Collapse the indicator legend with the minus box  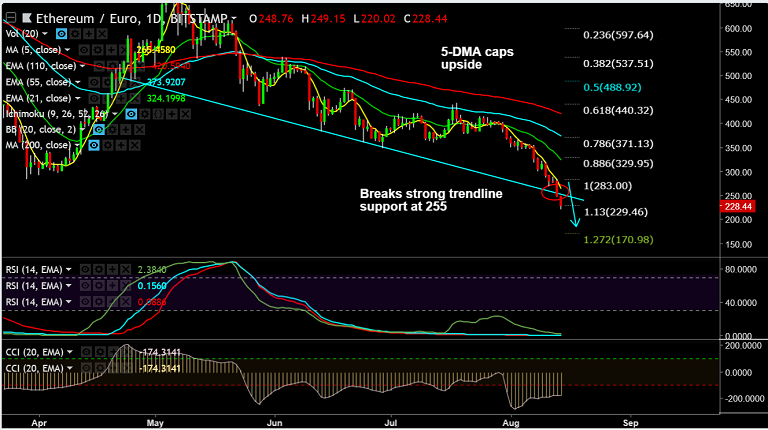pos(10,18)
